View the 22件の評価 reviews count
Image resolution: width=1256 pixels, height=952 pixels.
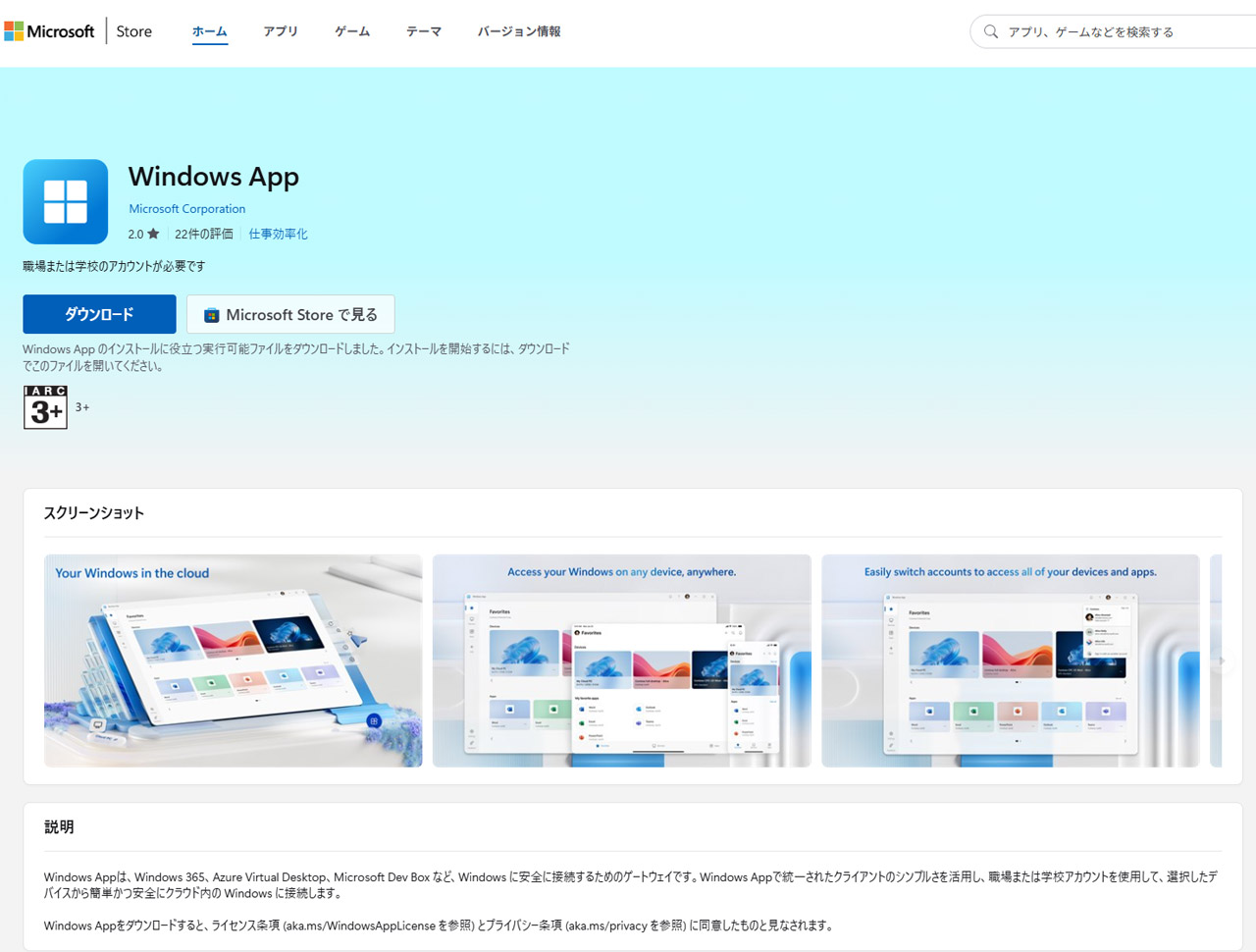click(204, 234)
